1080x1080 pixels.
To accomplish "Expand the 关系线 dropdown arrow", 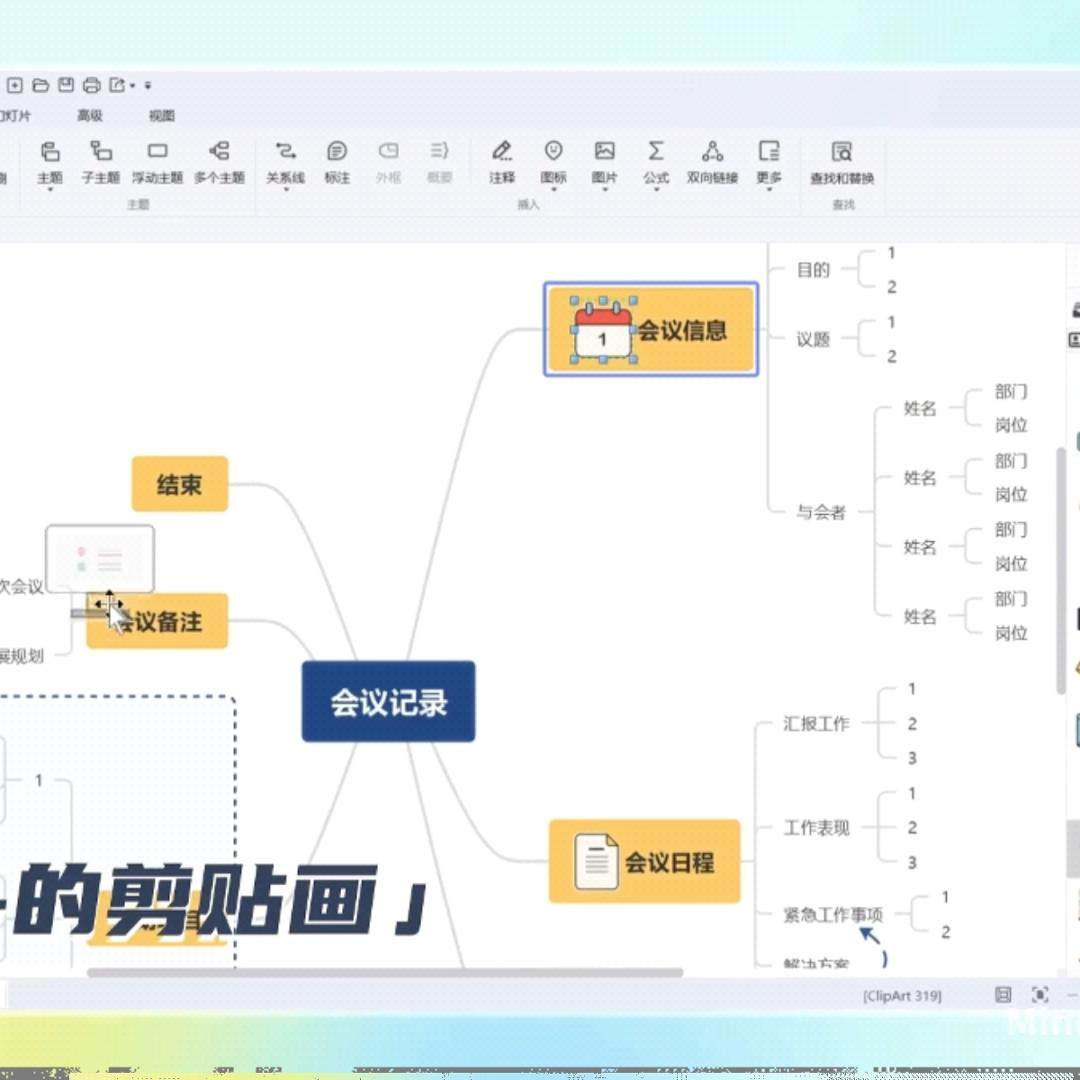I will click(286, 189).
